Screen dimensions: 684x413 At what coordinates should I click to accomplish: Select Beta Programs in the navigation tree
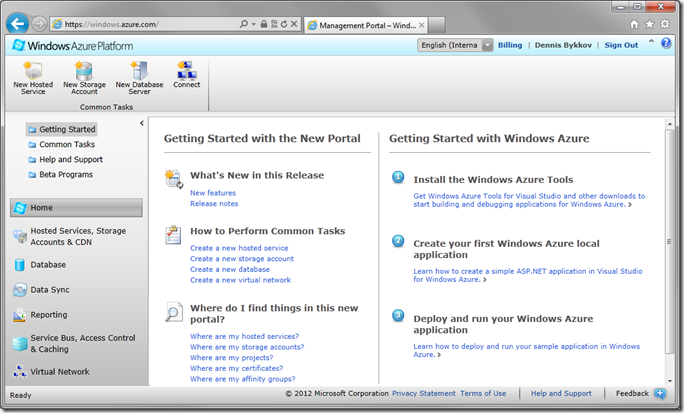(68, 174)
